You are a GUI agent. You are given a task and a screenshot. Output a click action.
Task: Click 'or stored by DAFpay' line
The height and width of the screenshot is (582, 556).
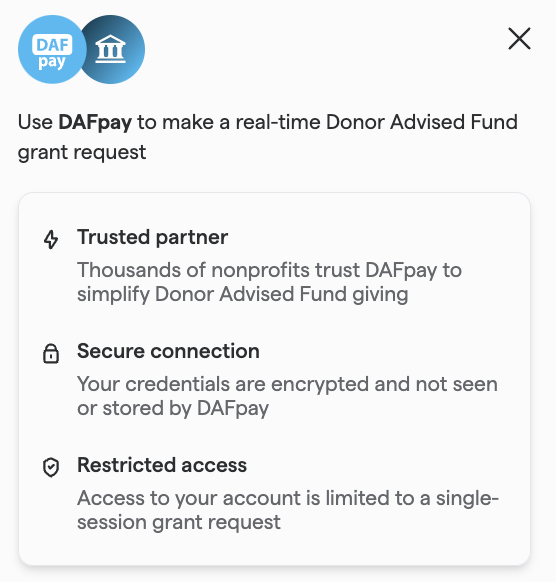[x=173, y=408]
